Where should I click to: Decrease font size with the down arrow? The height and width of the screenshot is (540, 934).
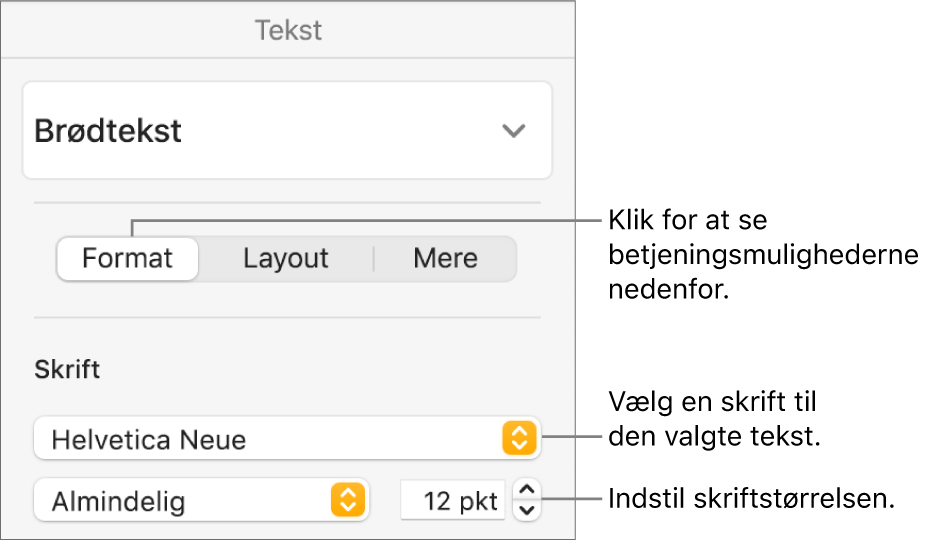(527, 511)
